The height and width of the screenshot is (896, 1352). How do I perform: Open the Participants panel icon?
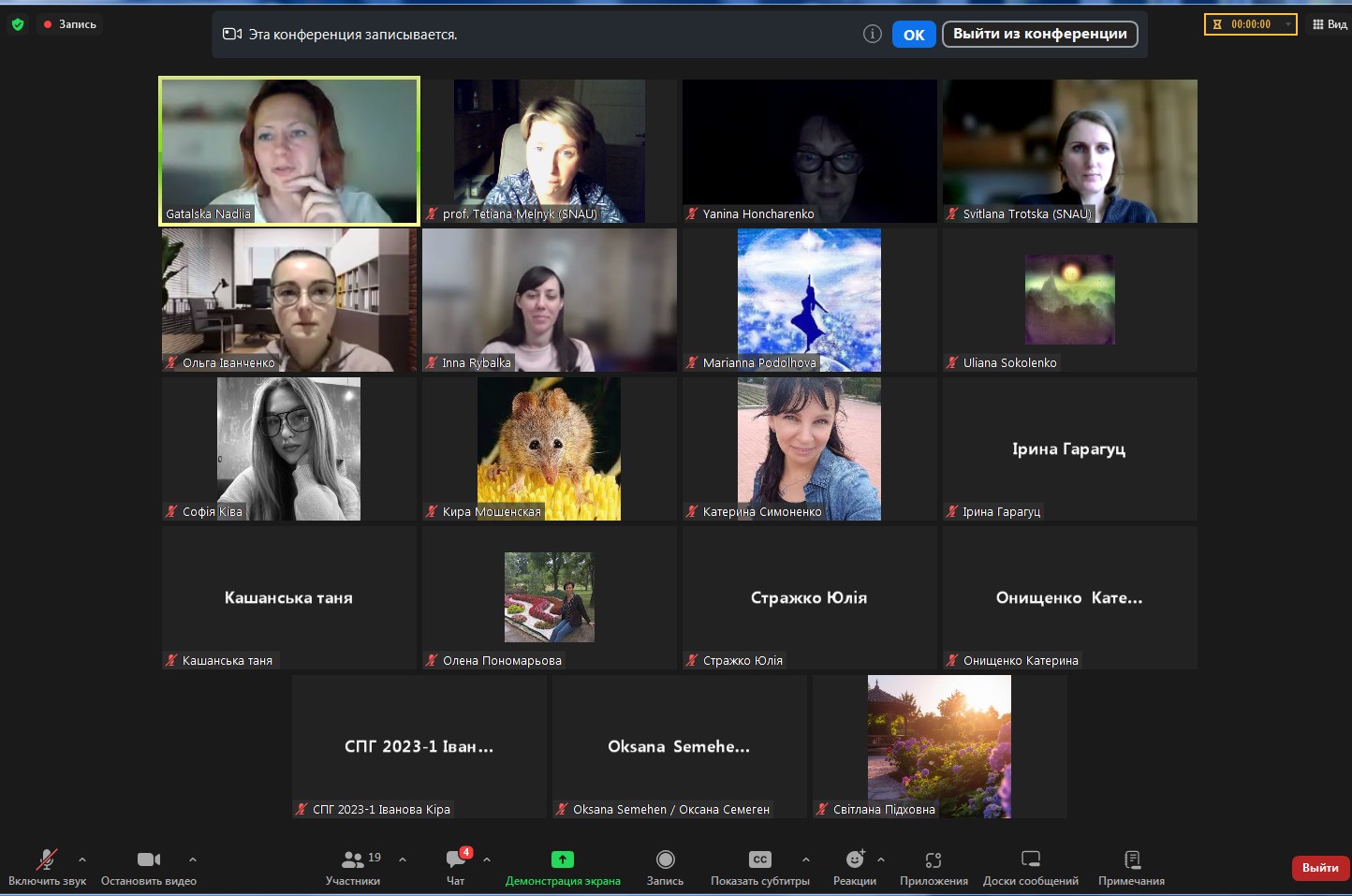click(353, 859)
